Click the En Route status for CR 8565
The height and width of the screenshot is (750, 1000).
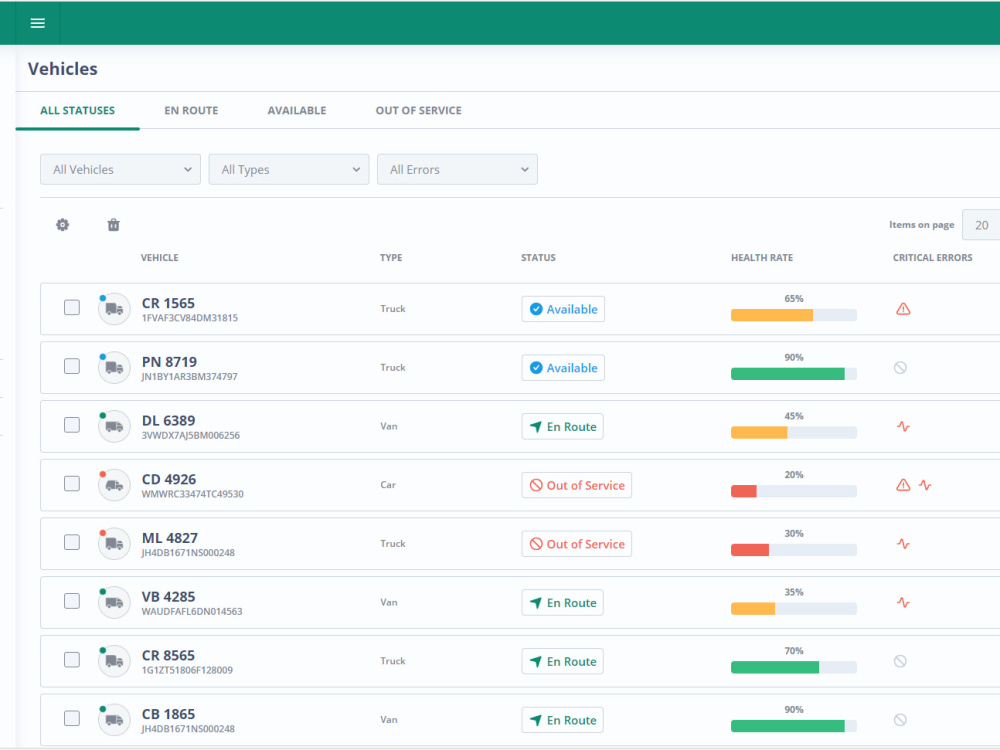pyautogui.click(x=562, y=661)
